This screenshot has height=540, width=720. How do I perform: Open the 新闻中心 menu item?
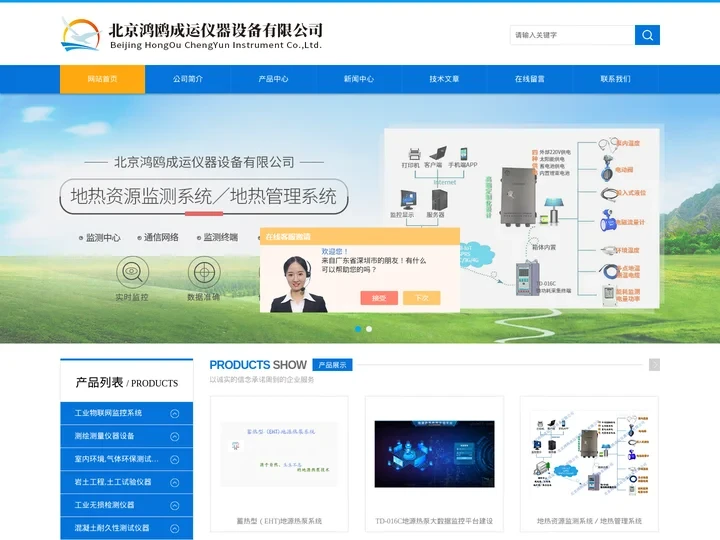point(359,79)
